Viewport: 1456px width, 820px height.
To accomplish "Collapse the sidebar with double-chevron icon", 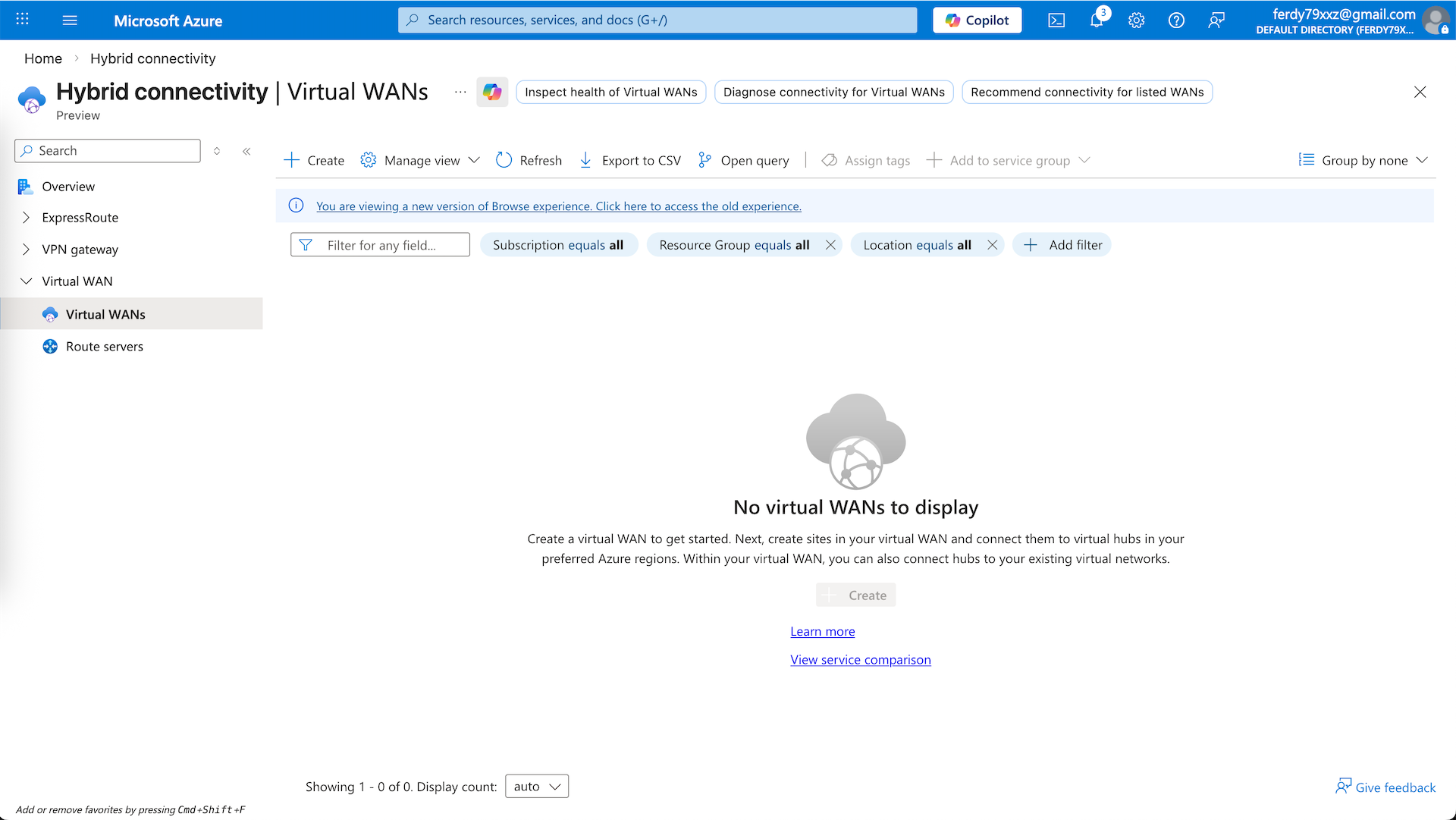I will coord(246,151).
